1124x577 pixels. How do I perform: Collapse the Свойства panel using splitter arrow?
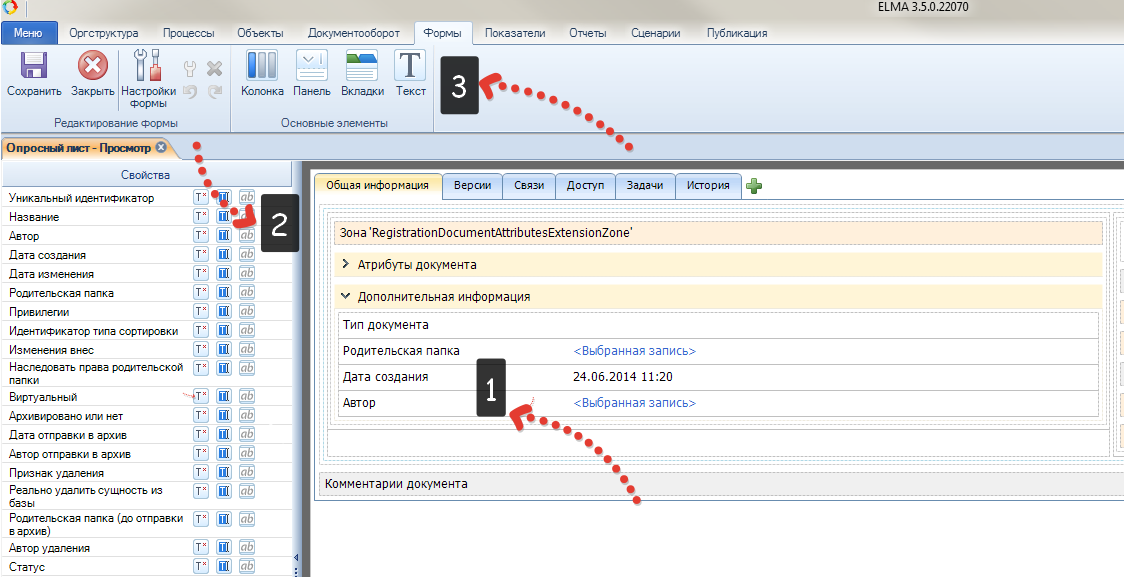point(295,558)
